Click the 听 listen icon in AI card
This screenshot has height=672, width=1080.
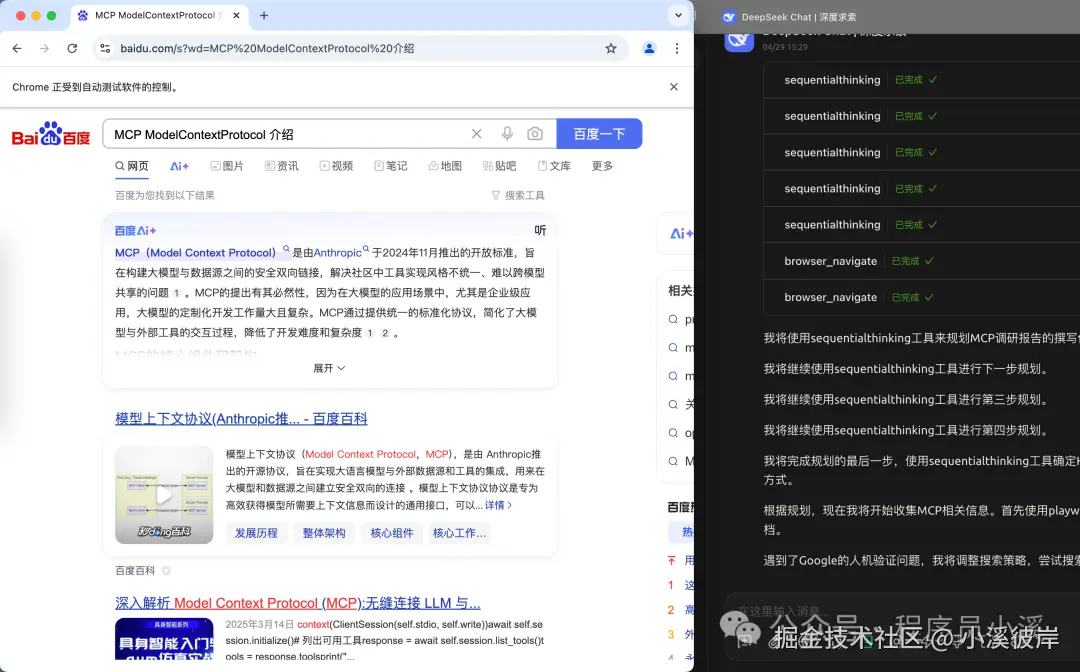pyautogui.click(x=541, y=231)
